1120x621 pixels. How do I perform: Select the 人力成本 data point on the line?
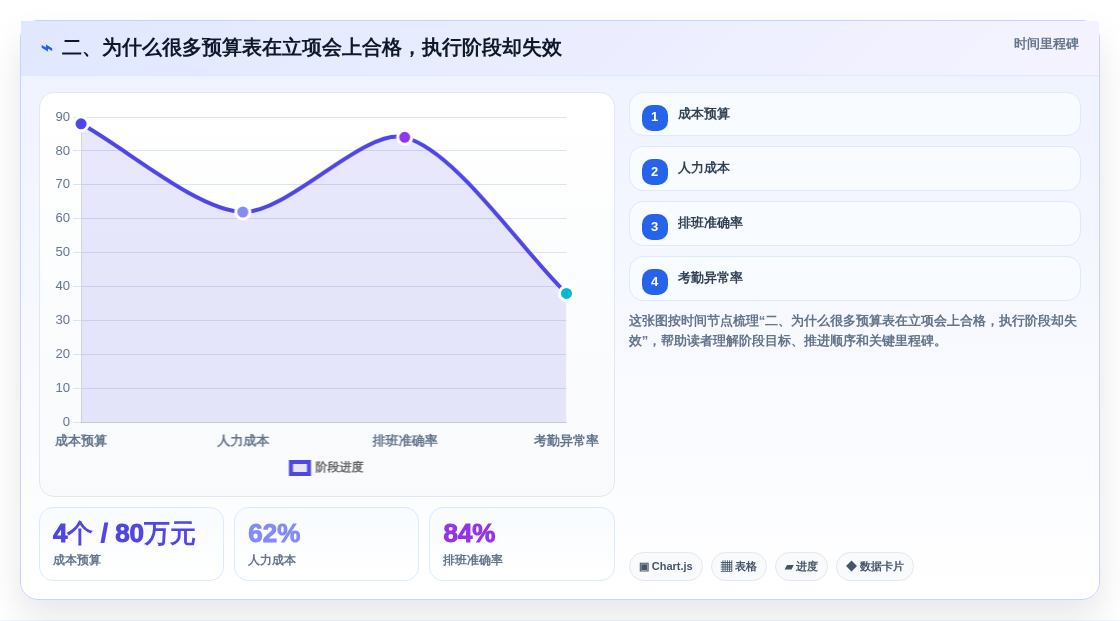coord(243,212)
